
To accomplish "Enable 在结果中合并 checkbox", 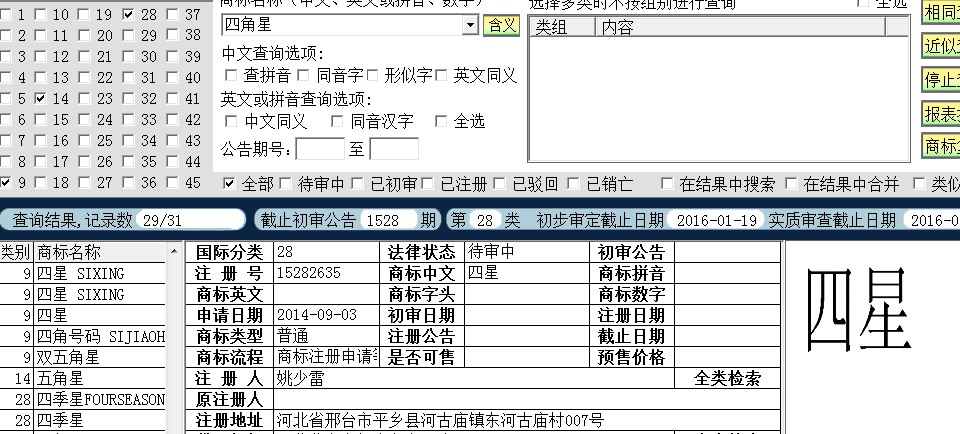I will (x=791, y=184).
